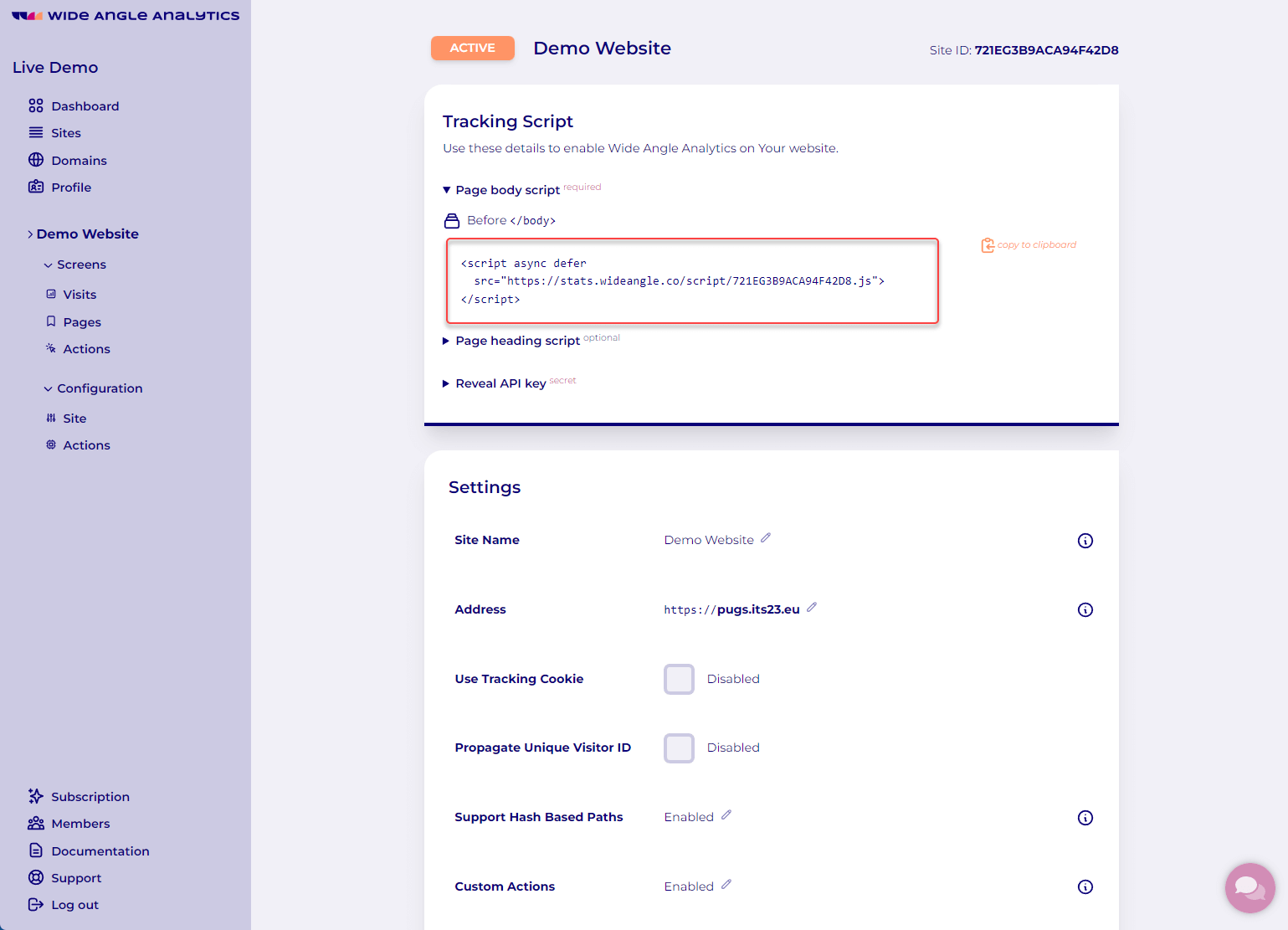Edit the Site Name pencil icon
1288x930 pixels.
pos(766,538)
